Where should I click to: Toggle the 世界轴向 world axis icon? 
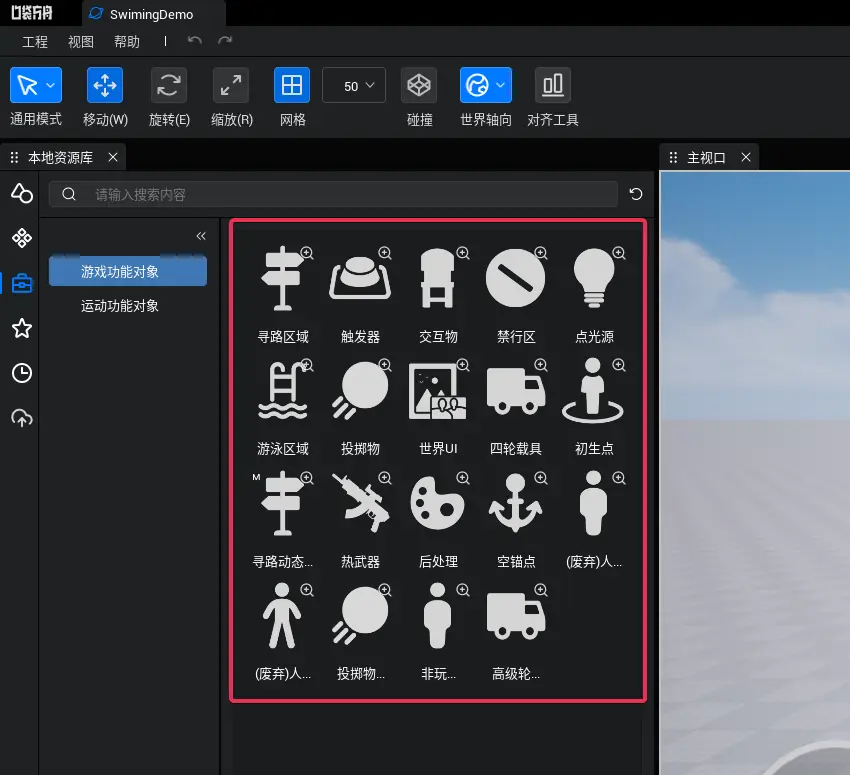click(478, 85)
